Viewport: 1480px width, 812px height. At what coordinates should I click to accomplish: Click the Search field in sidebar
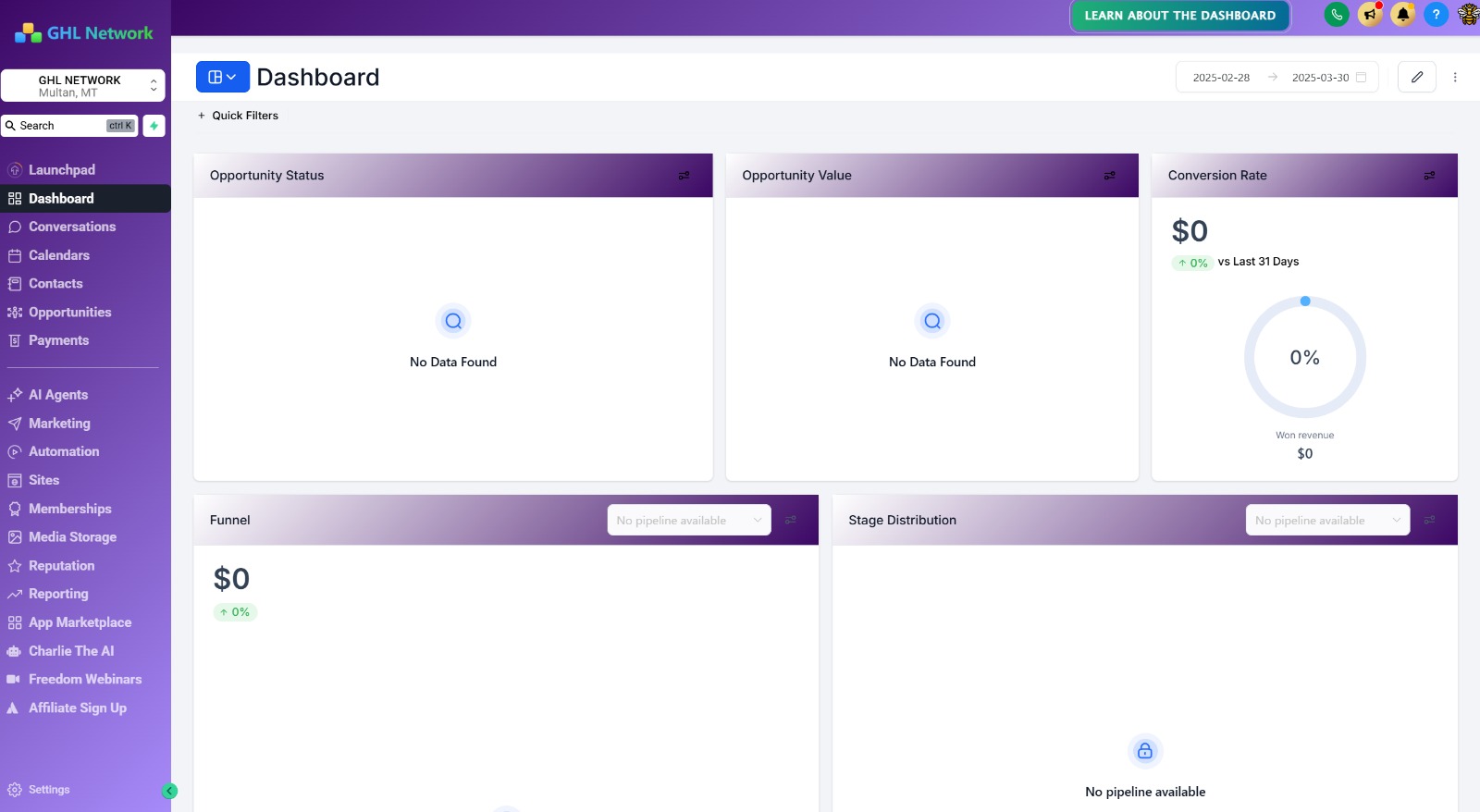pyautogui.click(x=69, y=126)
